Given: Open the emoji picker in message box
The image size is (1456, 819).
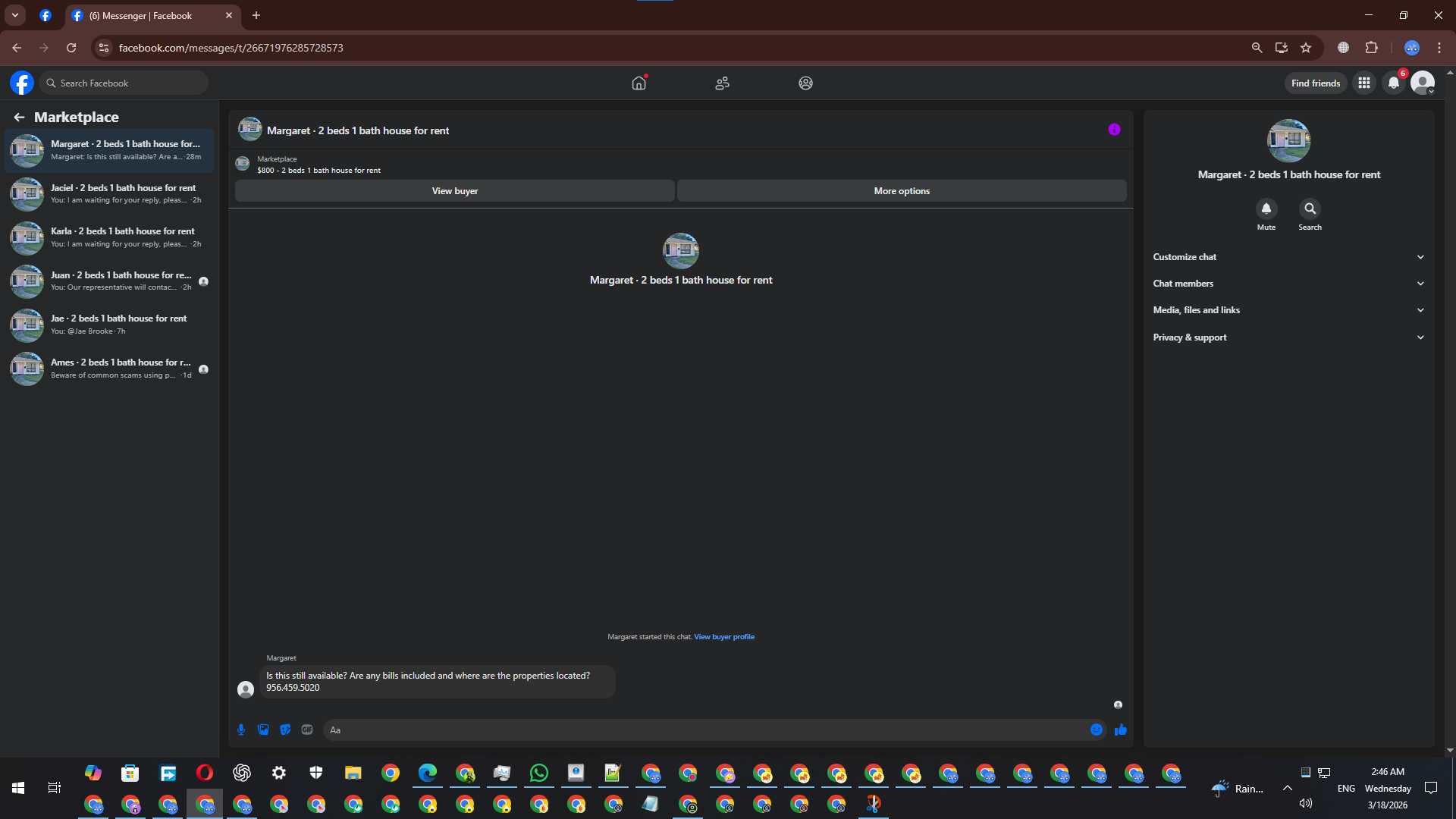Looking at the screenshot, I should click(x=1097, y=730).
